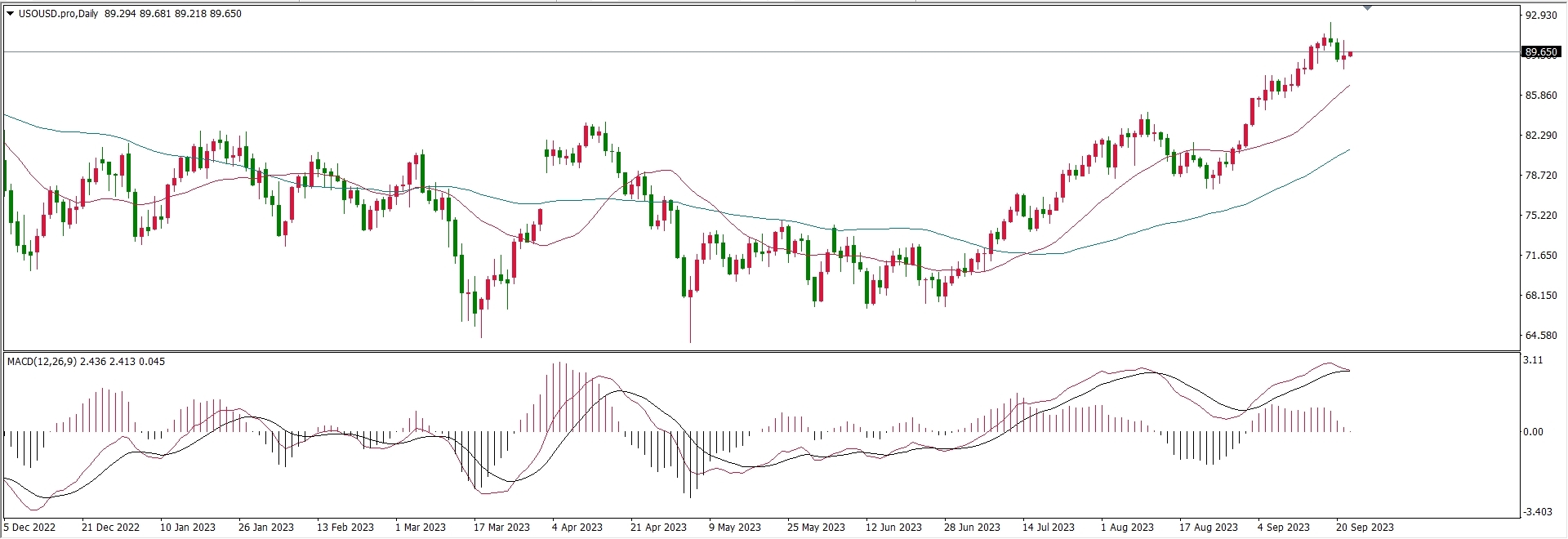Click the 64.580 price scale label
Viewport: 1568px width, 539px height.
(1541, 336)
